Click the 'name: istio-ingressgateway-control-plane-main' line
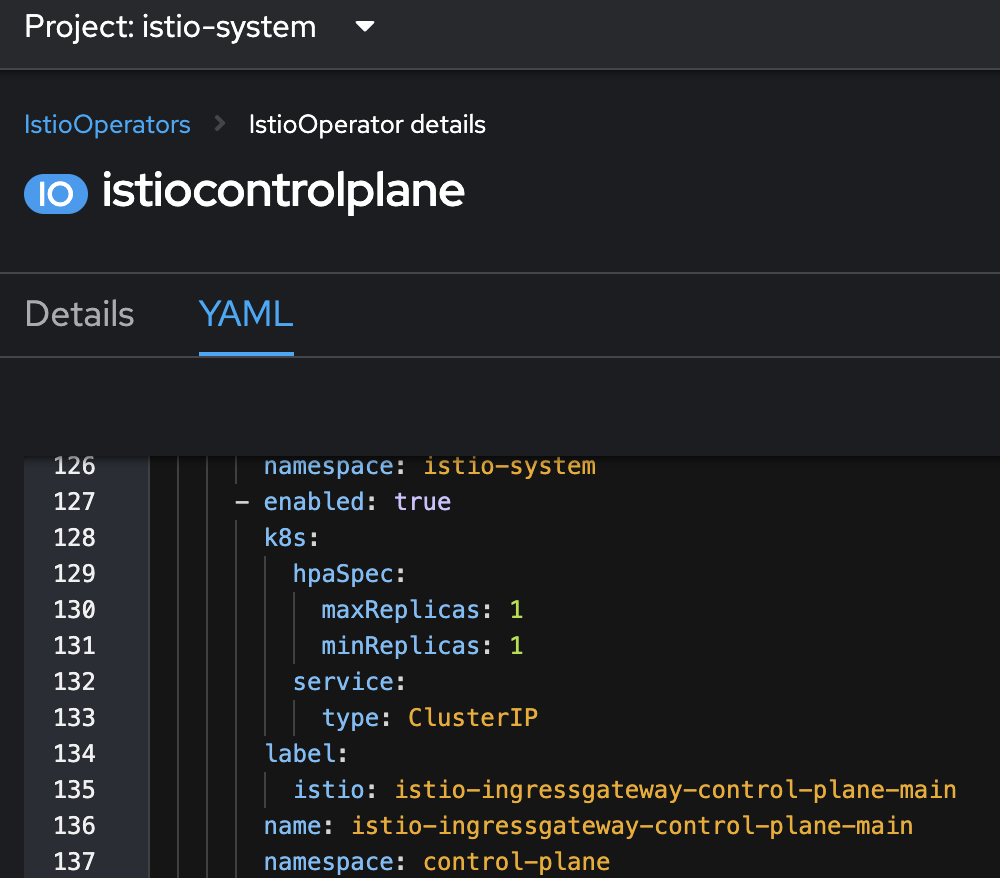1000x878 pixels. tap(589, 826)
